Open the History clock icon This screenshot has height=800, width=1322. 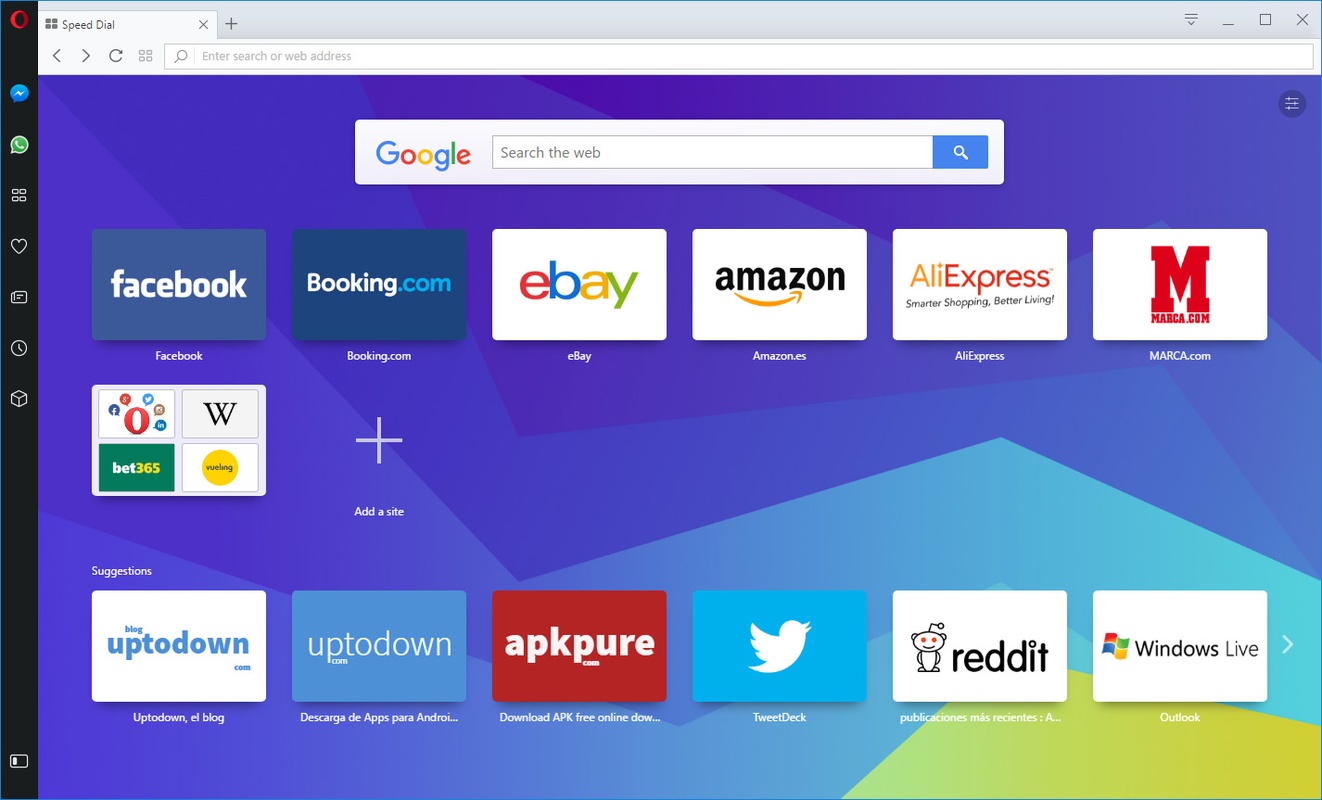(x=19, y=348)
